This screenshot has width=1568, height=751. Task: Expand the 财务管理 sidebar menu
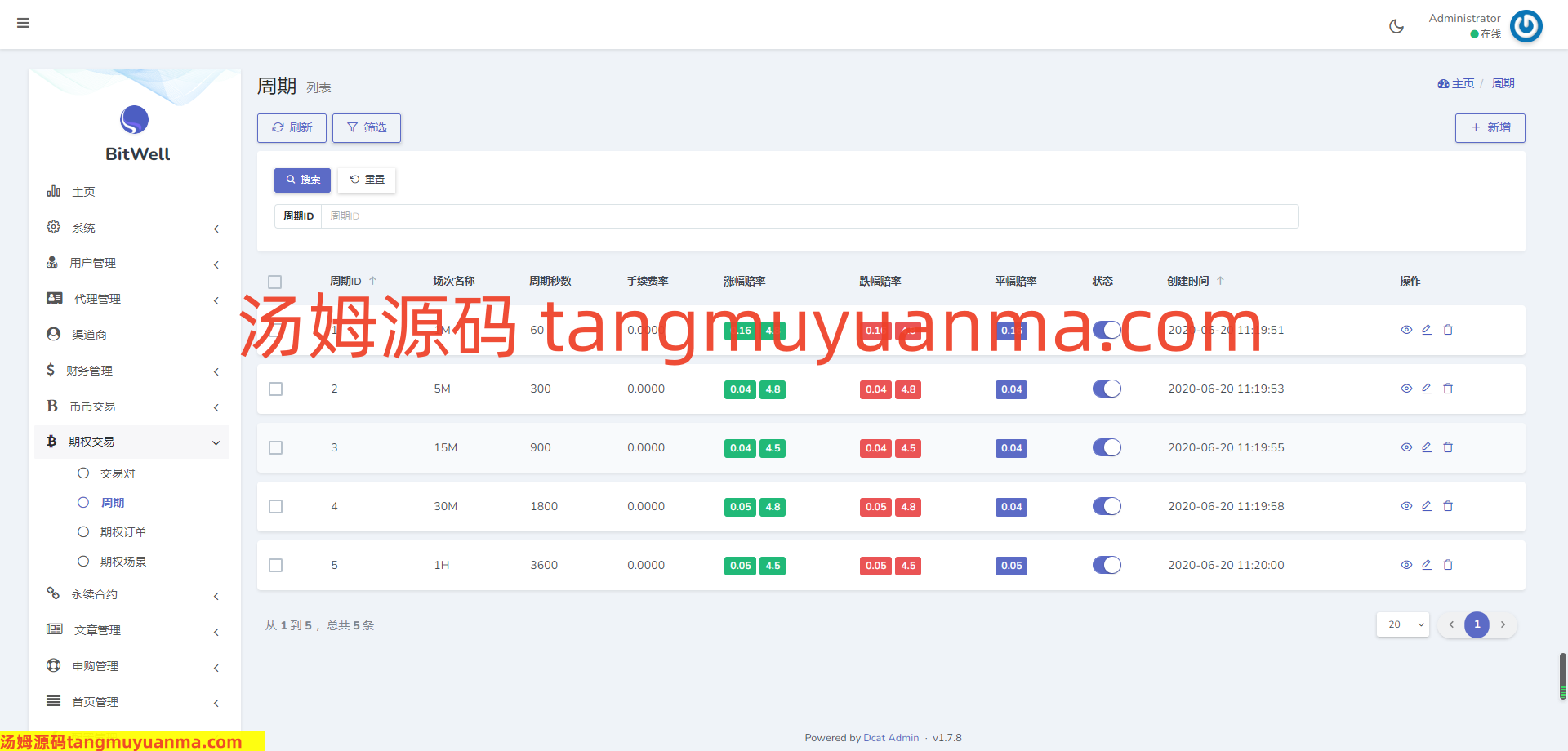(x=131, y=371)
